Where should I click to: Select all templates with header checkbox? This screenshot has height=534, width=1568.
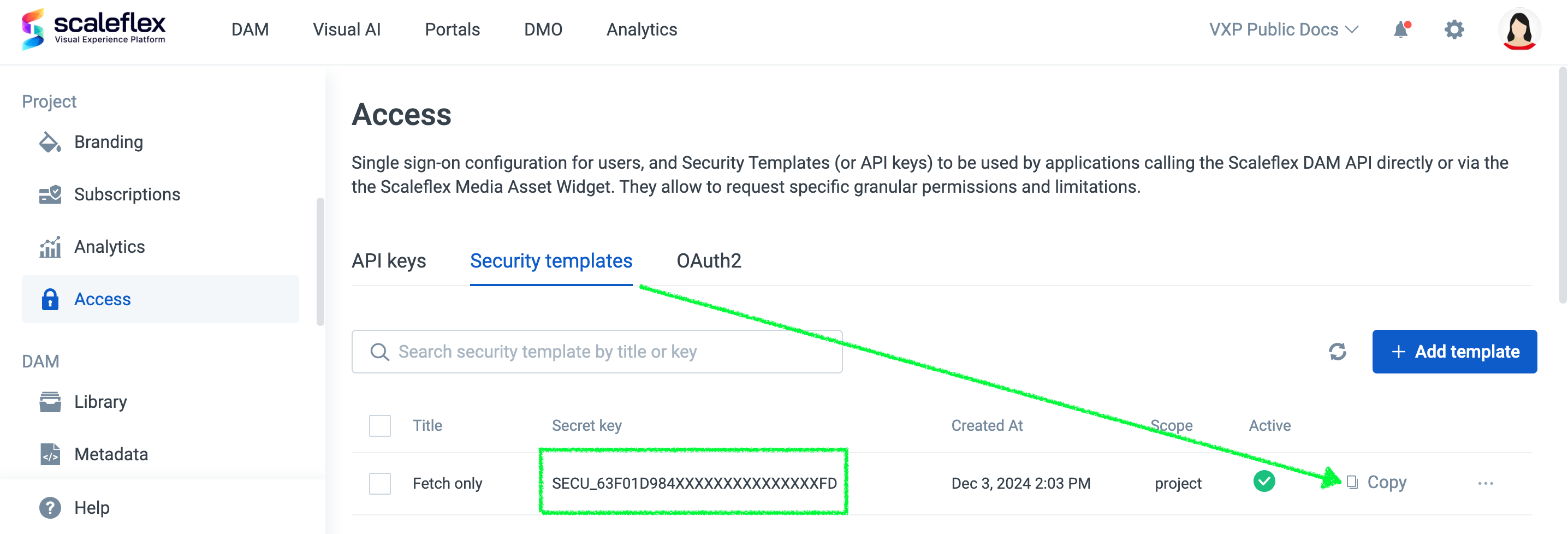[x=380, y=425]
